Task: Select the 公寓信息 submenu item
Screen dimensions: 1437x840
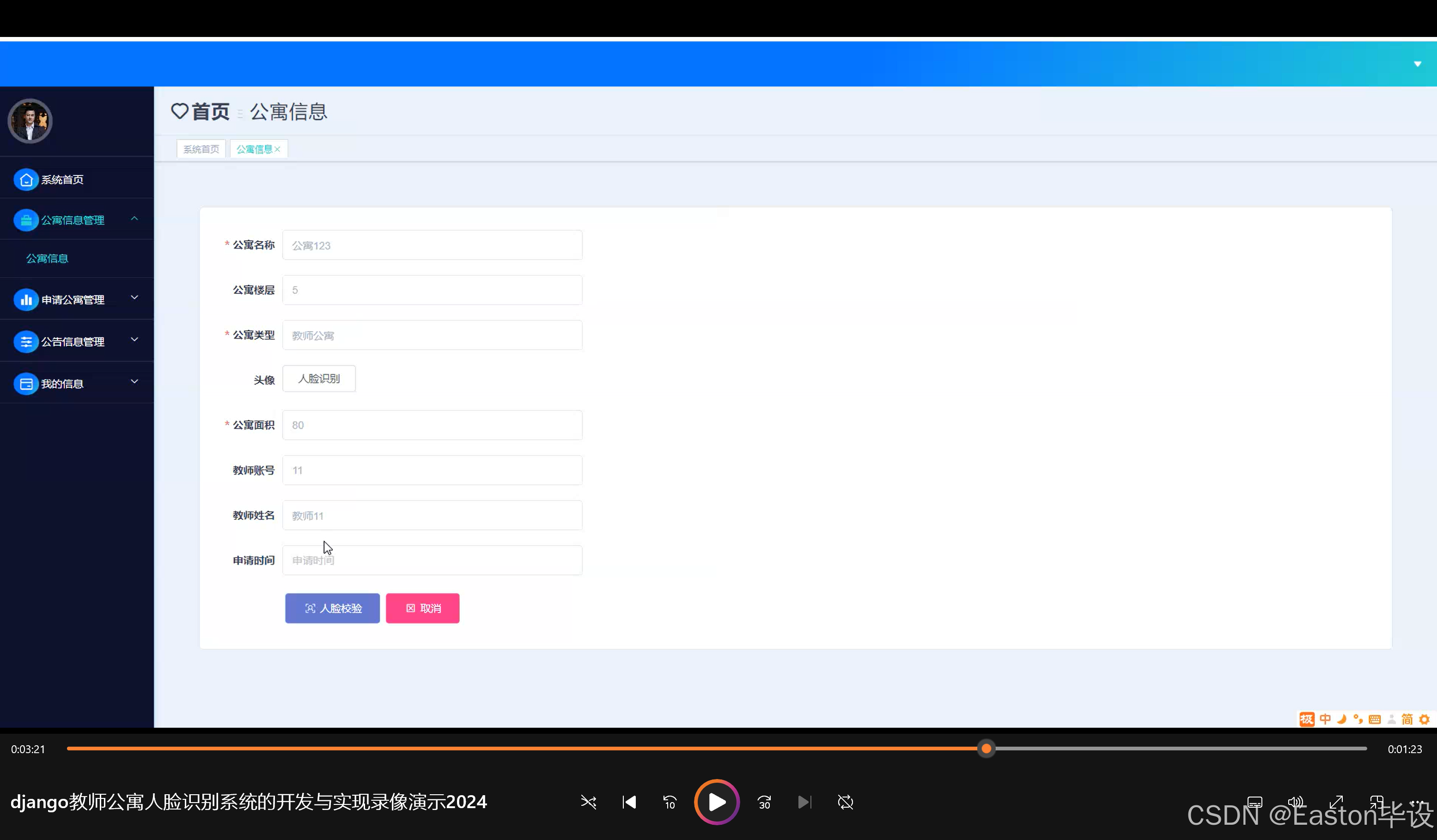Action: tap(47, 258)
